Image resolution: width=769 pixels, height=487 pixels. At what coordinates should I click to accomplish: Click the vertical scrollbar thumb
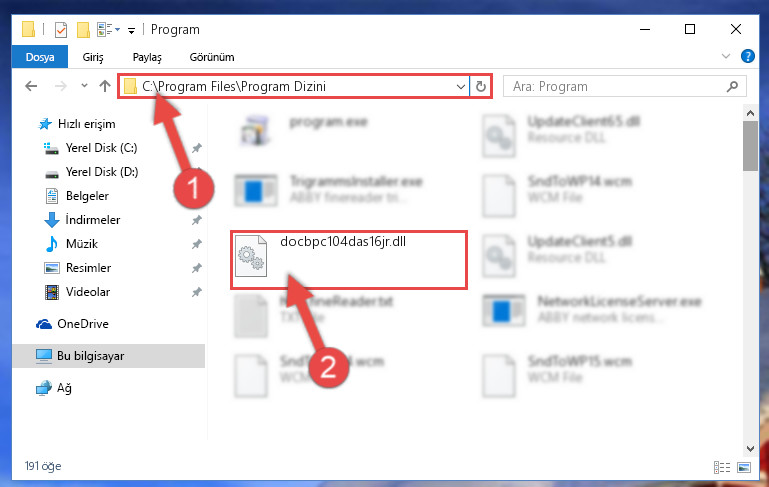click(x=750, y=146)
